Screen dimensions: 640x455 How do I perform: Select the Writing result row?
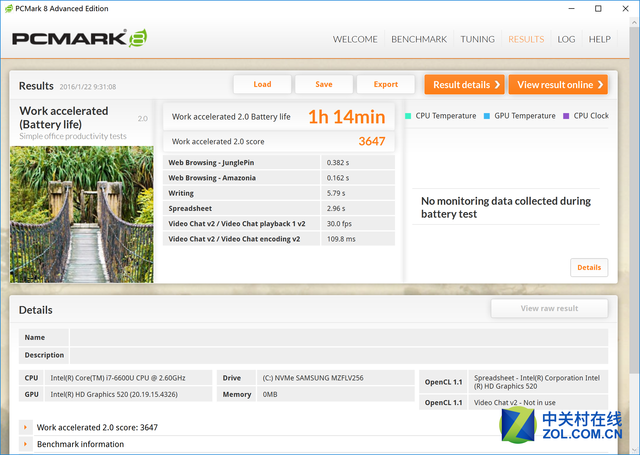279,193
